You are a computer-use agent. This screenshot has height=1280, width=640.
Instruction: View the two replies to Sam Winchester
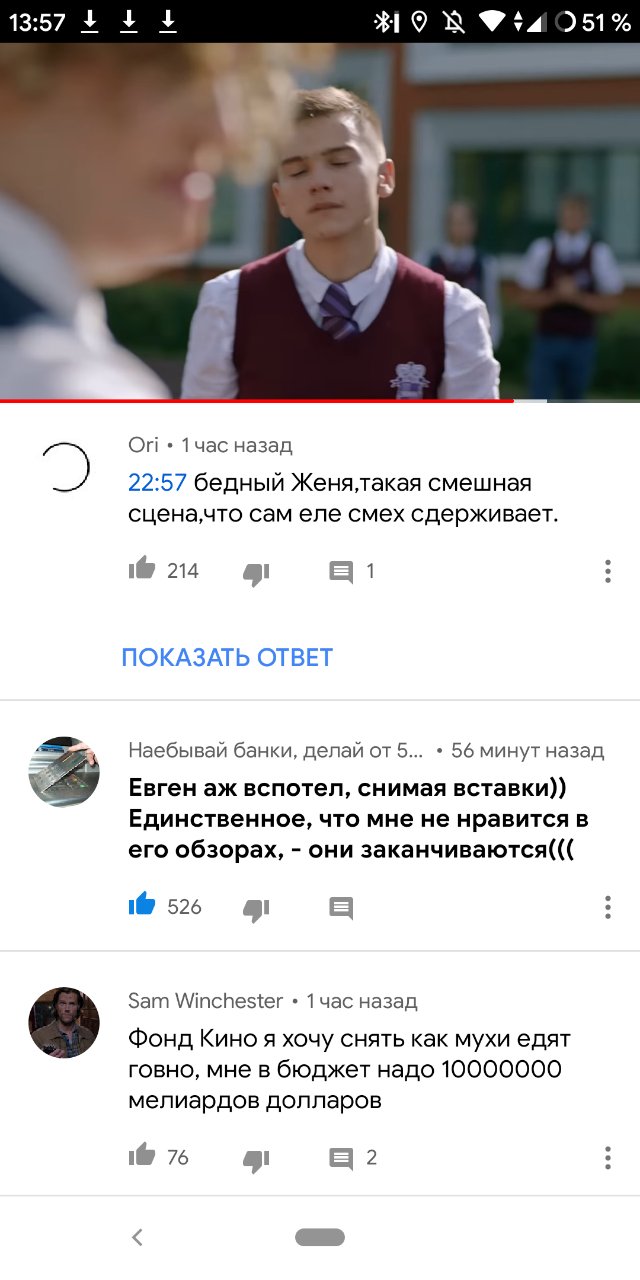341,1159
